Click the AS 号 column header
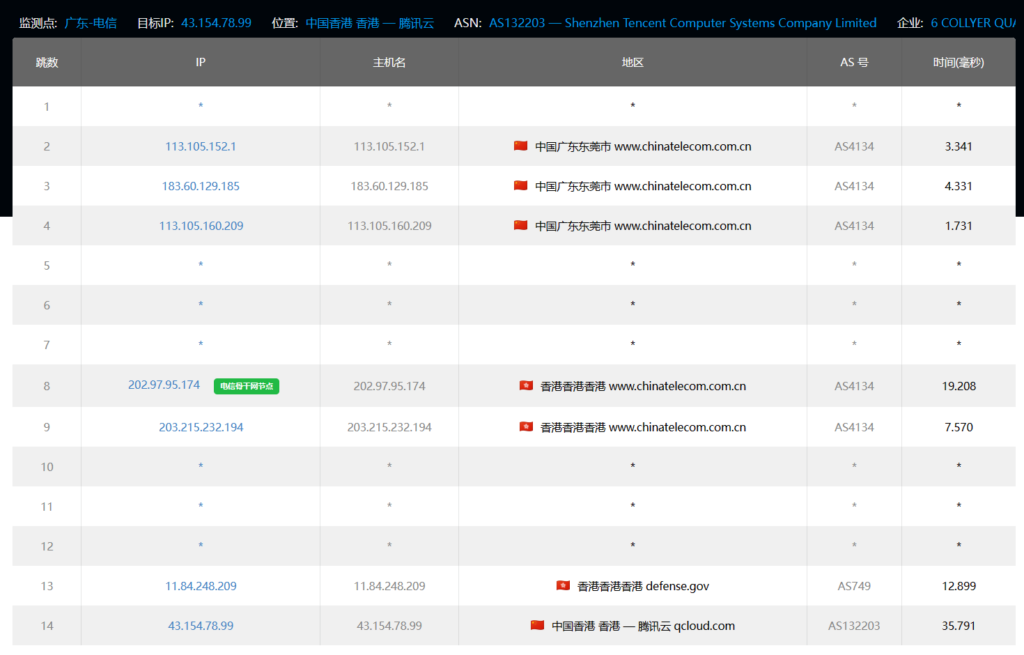This screenshot has height=655, width=1024. pyautogui.click(x=854, y=62)
